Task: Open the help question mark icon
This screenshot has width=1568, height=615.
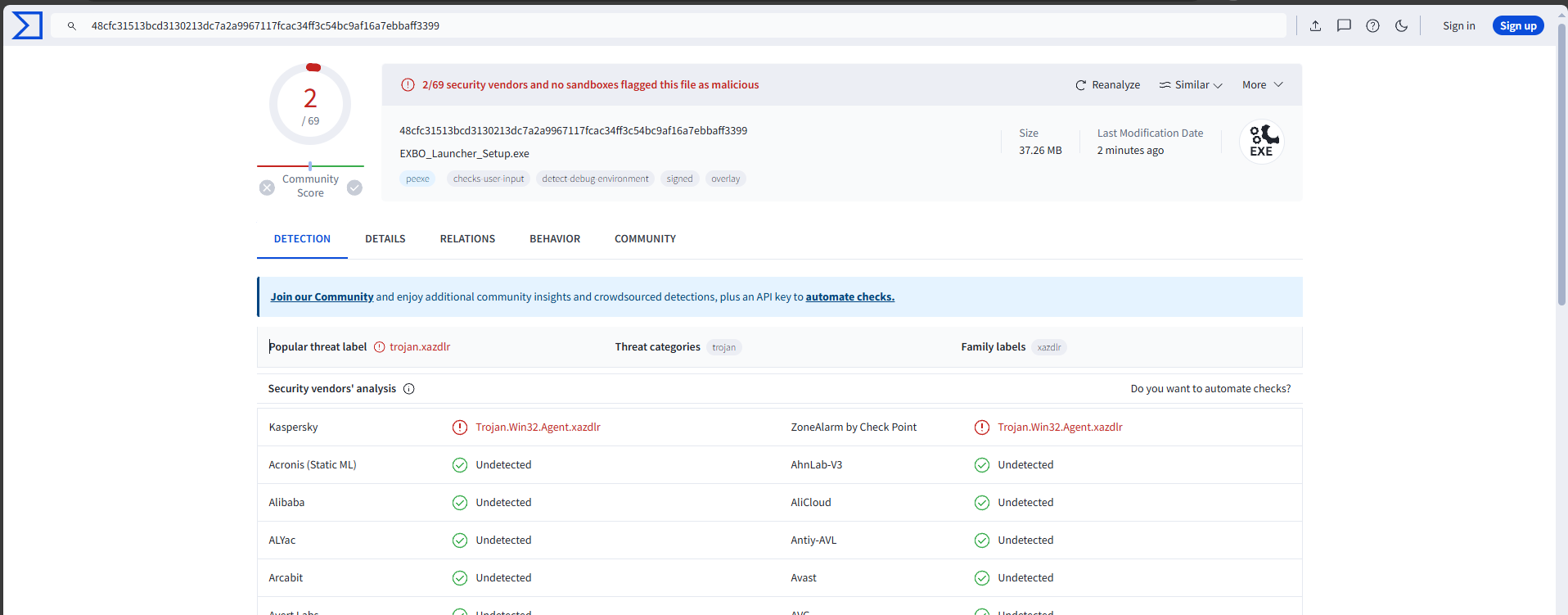Action: tap(1372, 25)
